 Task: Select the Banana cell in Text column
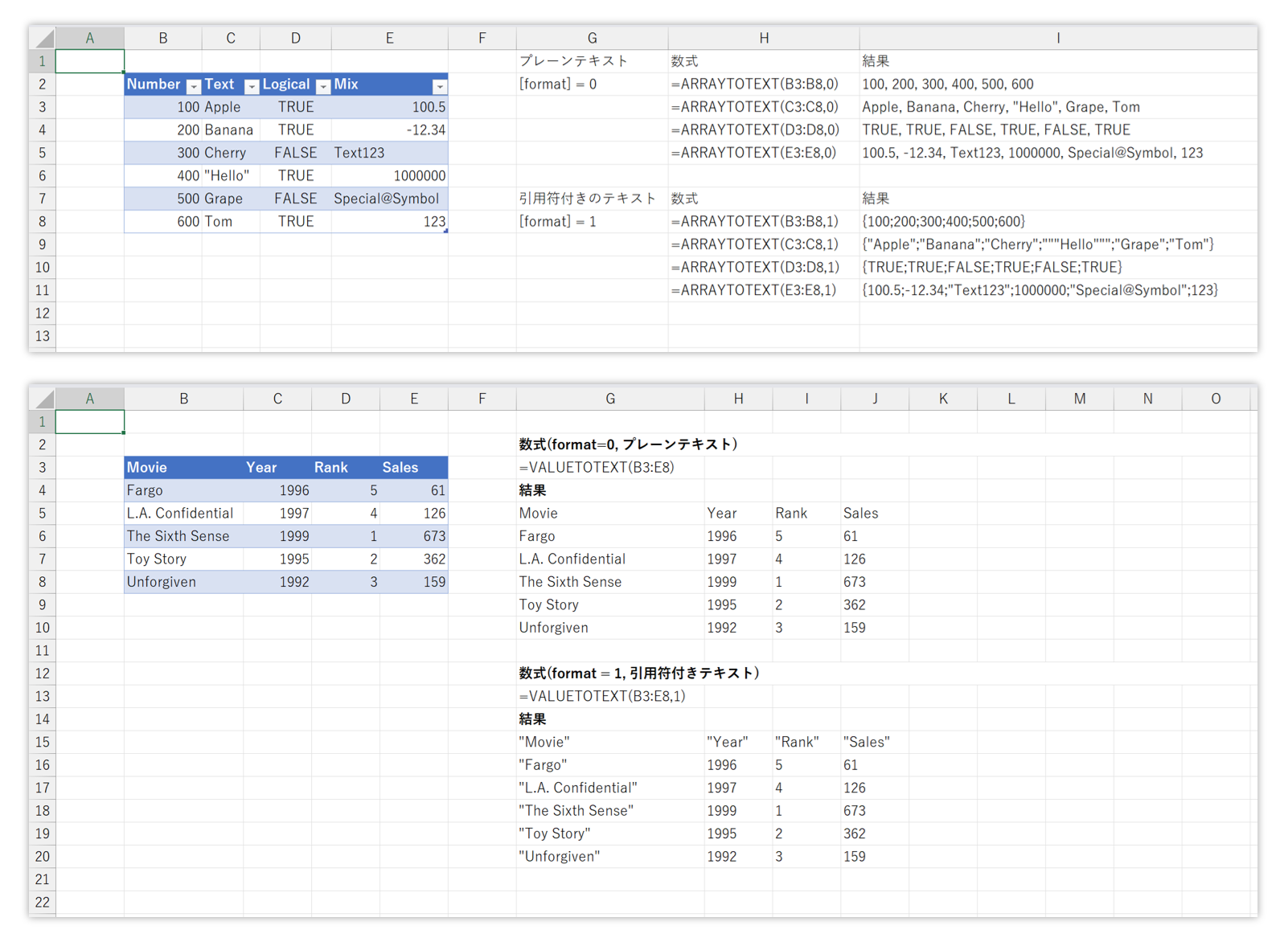[231, 129]
